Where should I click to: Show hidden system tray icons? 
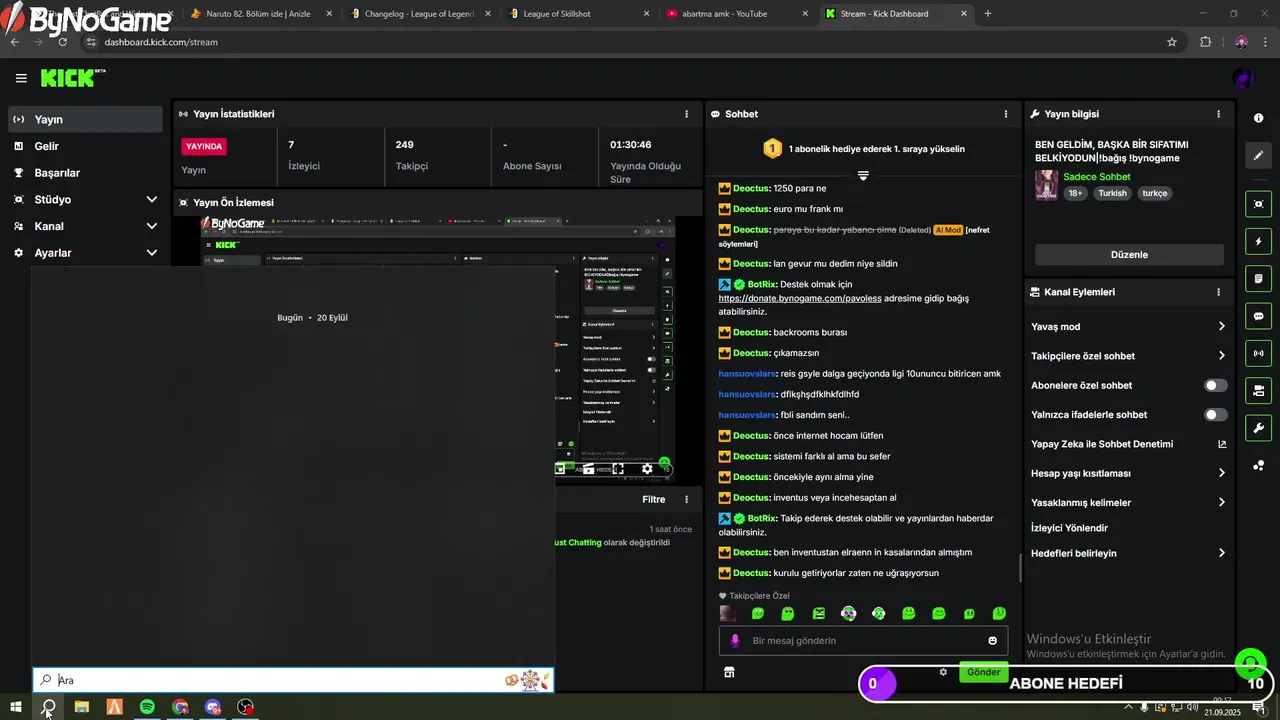(1129, 707)
